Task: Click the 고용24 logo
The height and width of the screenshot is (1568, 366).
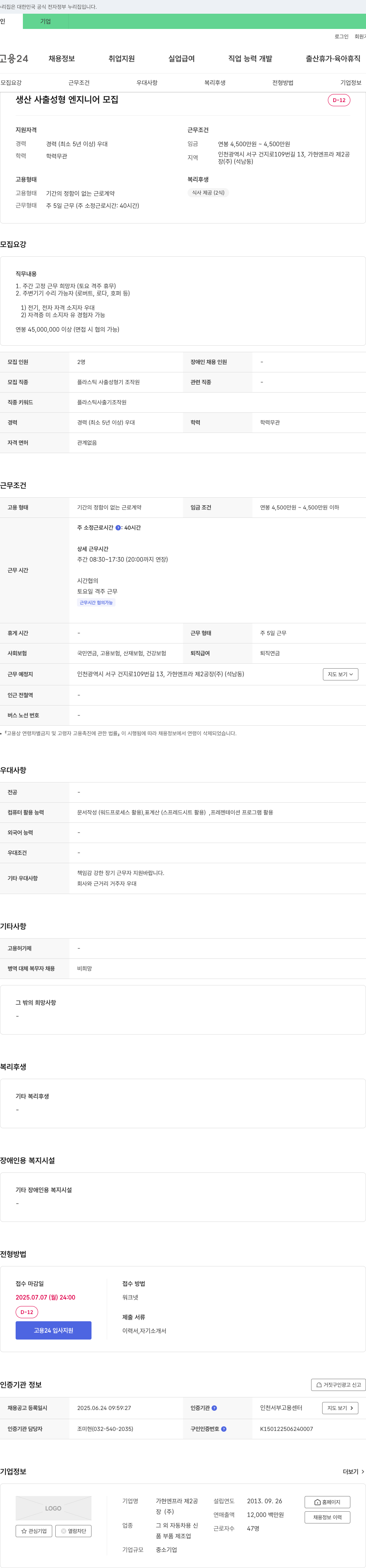Action: tap(14, 58)
